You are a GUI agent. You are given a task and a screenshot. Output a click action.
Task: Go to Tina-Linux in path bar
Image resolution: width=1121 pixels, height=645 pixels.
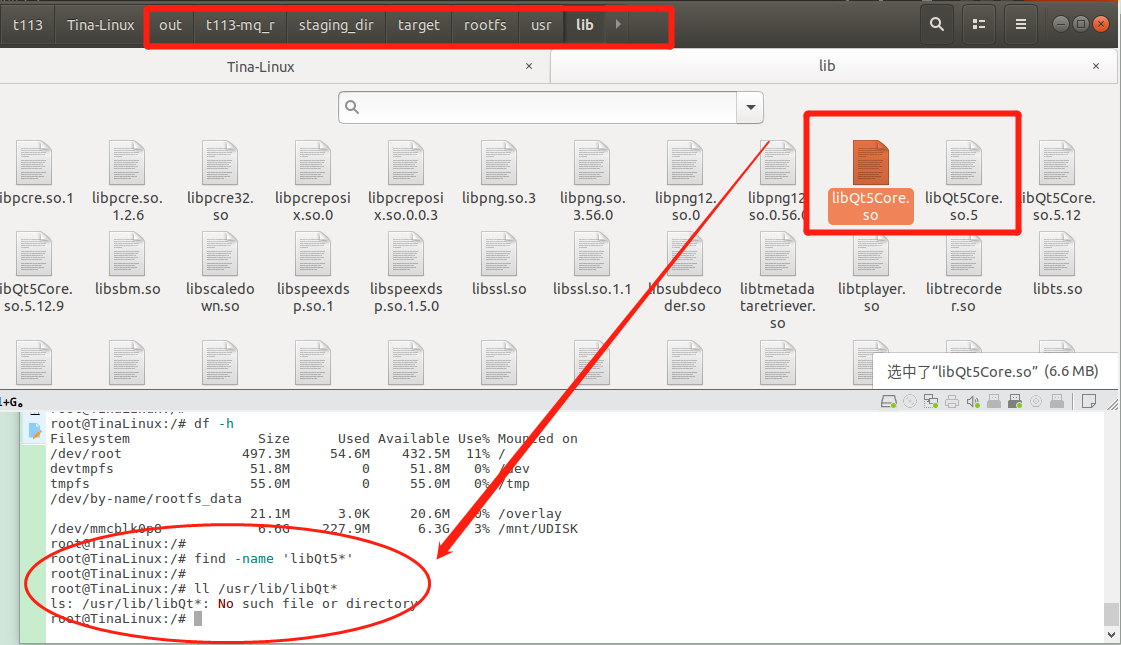click(101, 24)
